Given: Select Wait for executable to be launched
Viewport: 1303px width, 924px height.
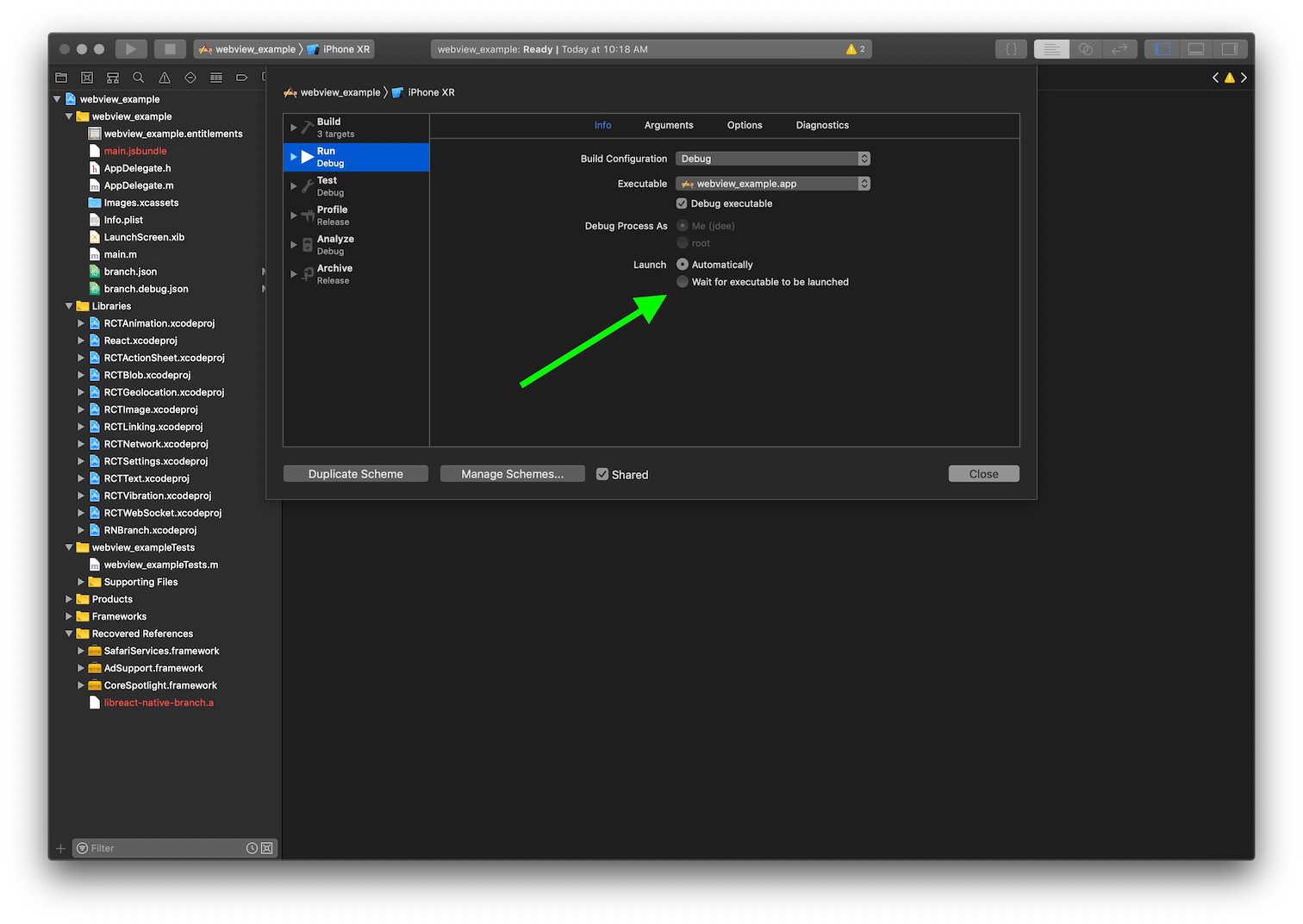Looking at the screenshot, I should pyautogui.click(x=683, y=282).
